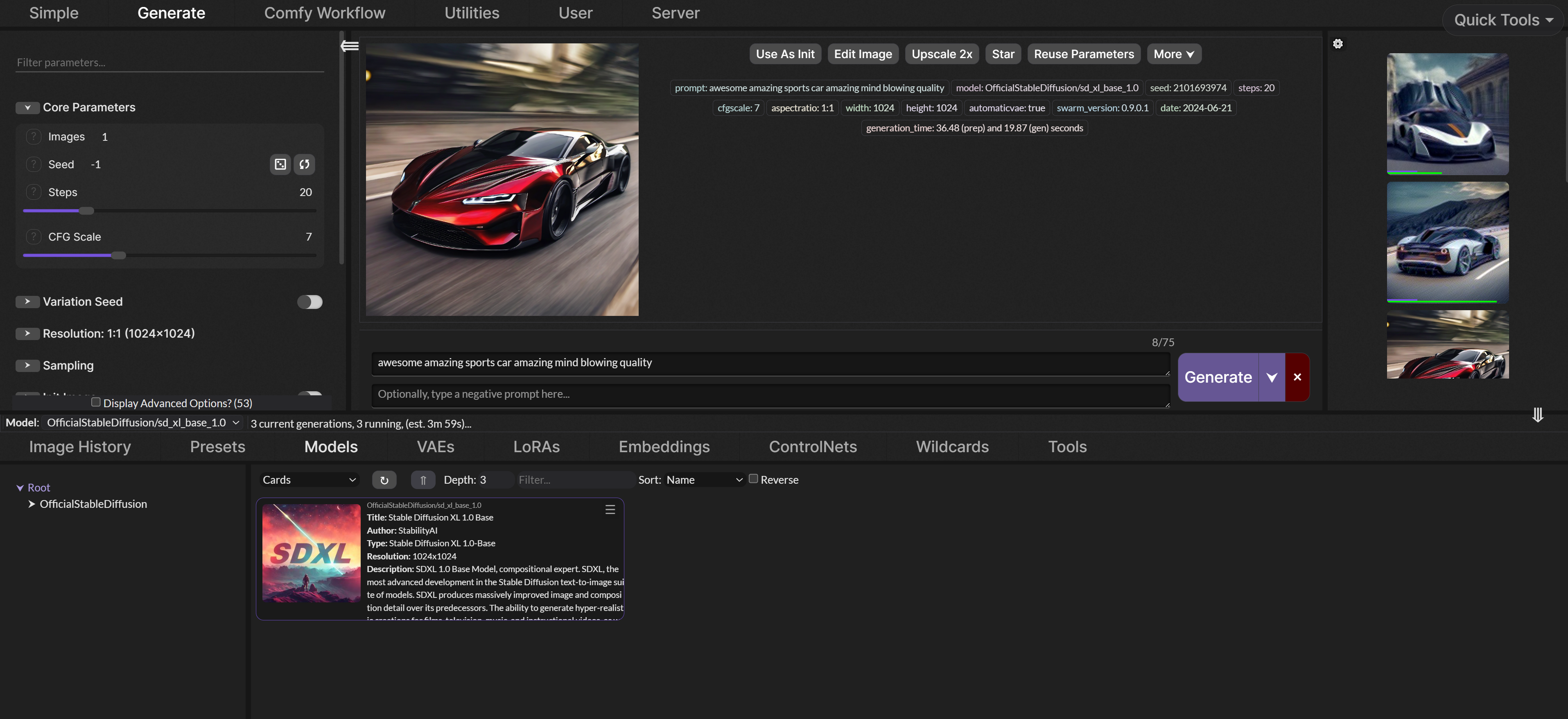Toggle the Variation Seed switch

click(310, 302)
